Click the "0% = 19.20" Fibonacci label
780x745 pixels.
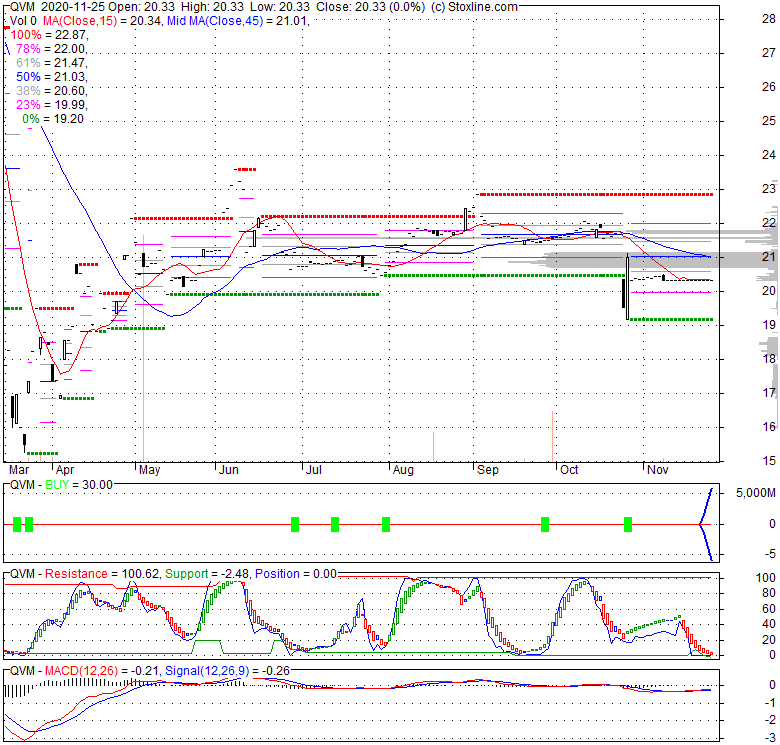pyautogui.click(x=53, y=119)
